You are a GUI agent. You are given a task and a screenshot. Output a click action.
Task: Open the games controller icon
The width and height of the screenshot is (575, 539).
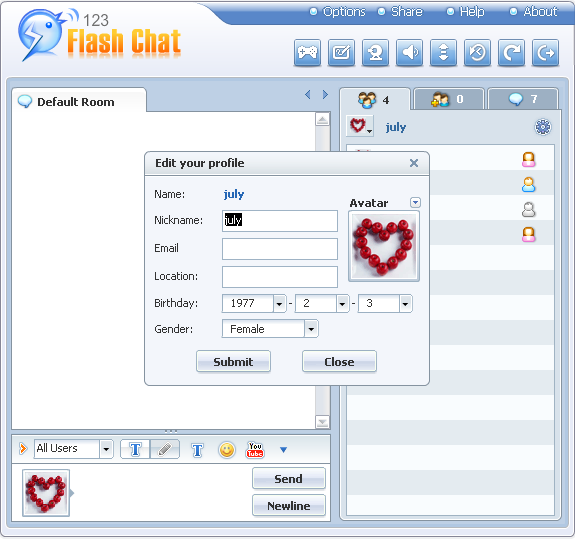[x=307, y=53]
